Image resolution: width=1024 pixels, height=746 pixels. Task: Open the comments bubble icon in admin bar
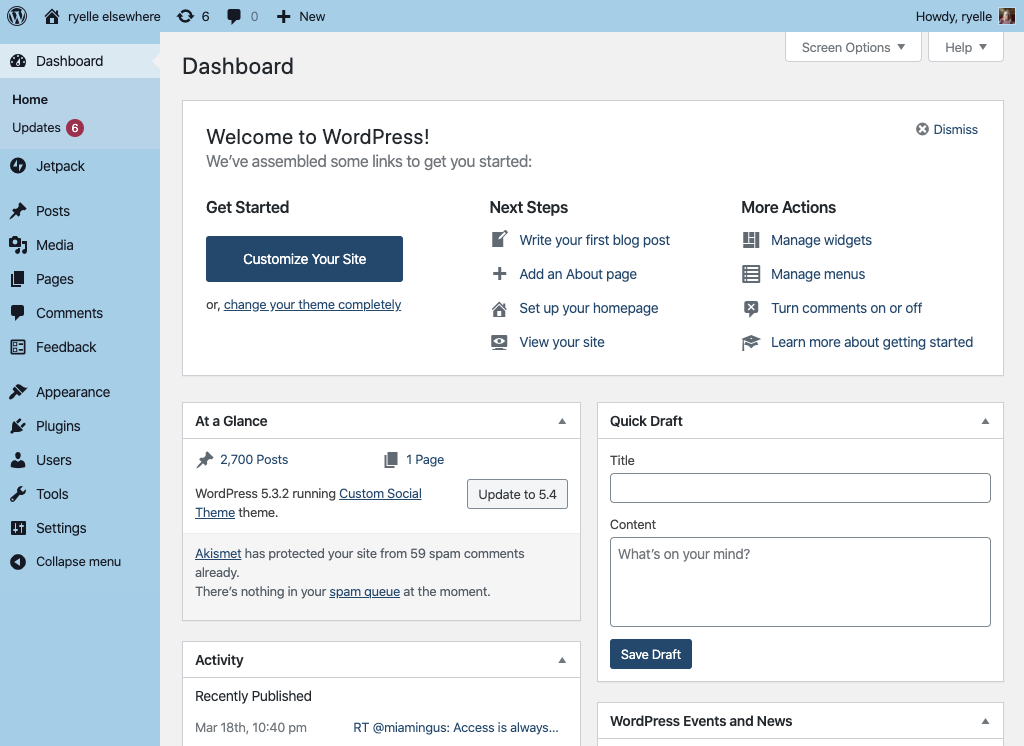[x=234, y=16]
